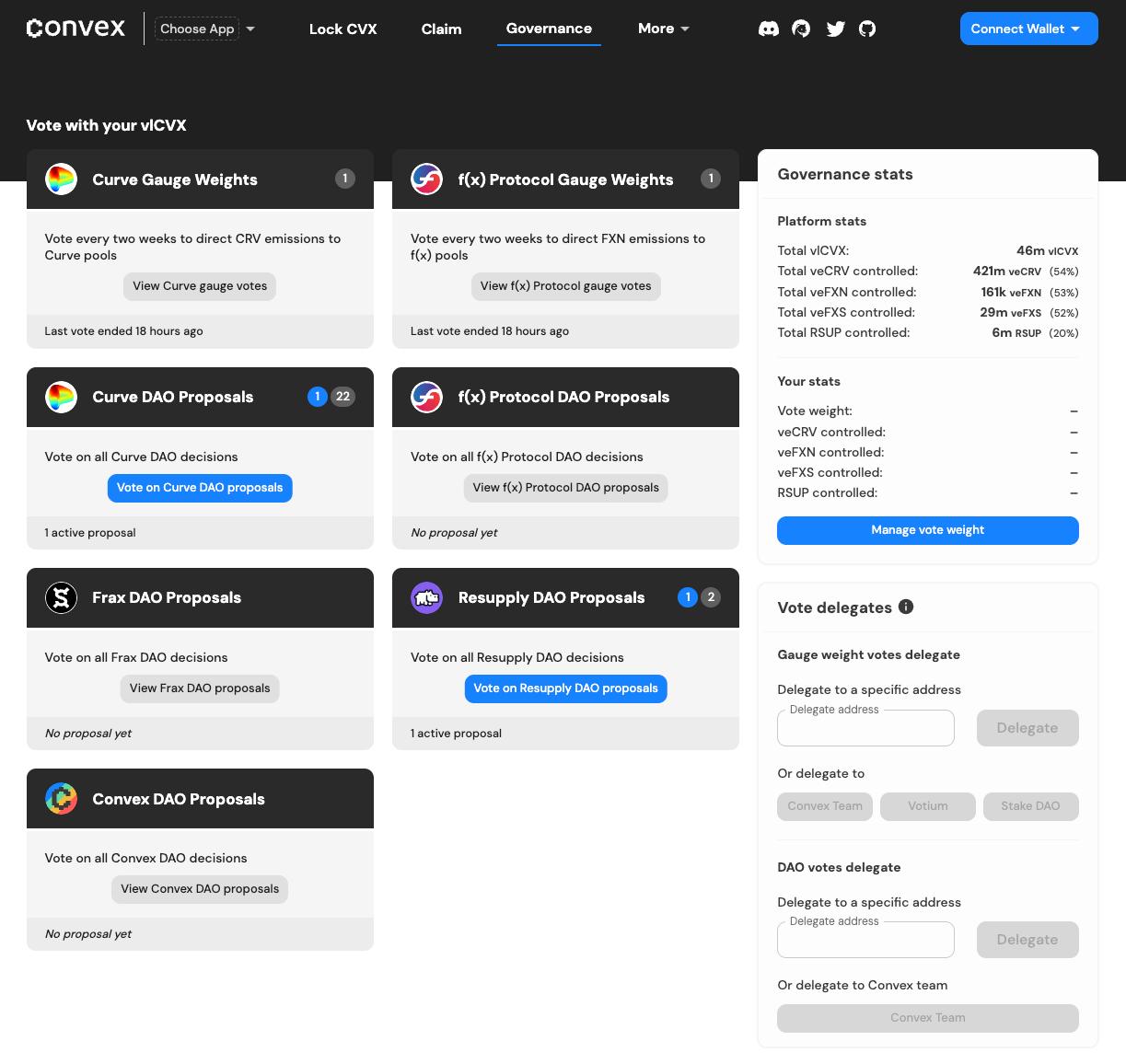Select the Governance tab

(549, 29)
